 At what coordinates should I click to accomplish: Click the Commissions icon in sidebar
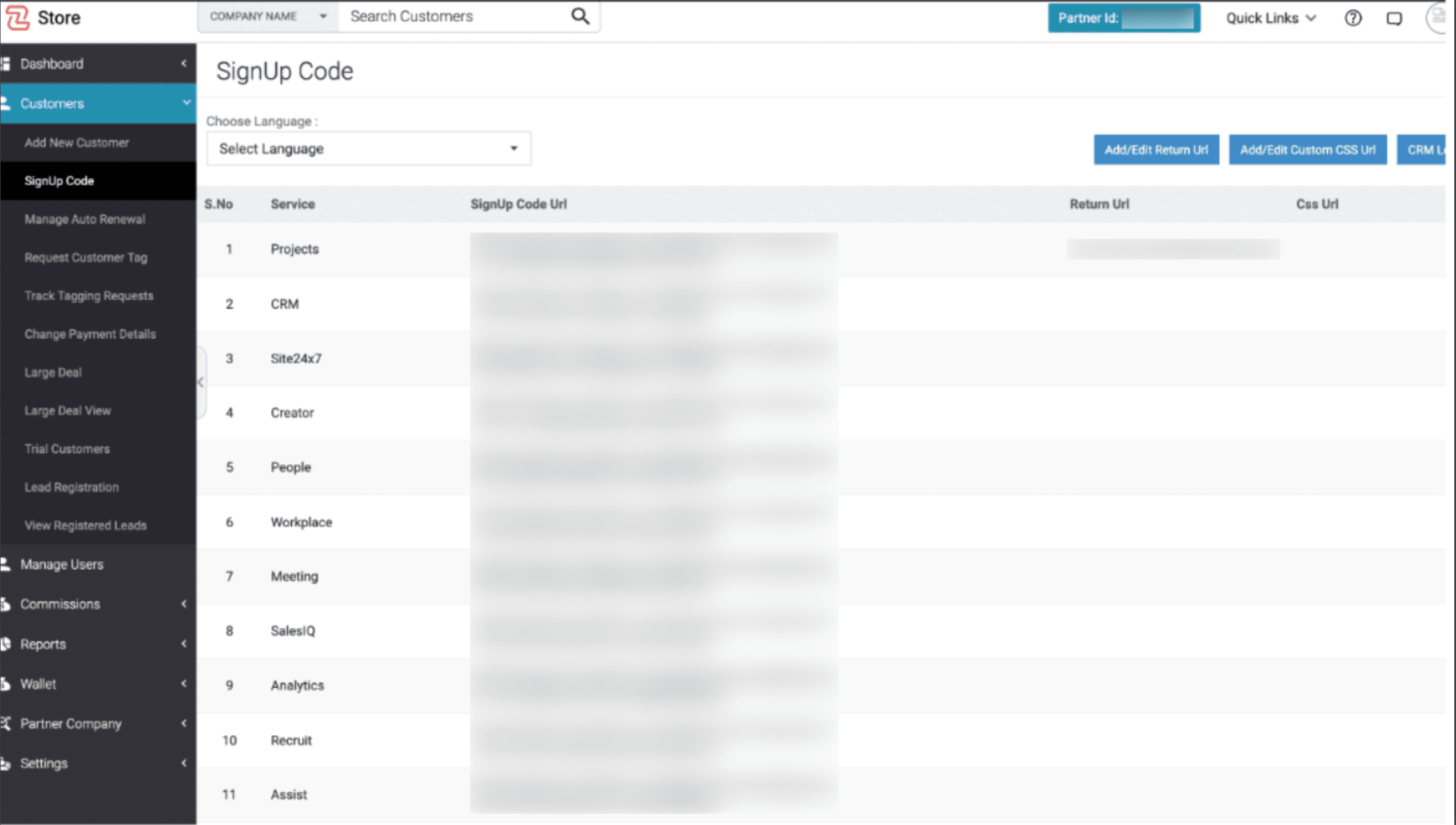pyautogui.click(x=6, y=604)
